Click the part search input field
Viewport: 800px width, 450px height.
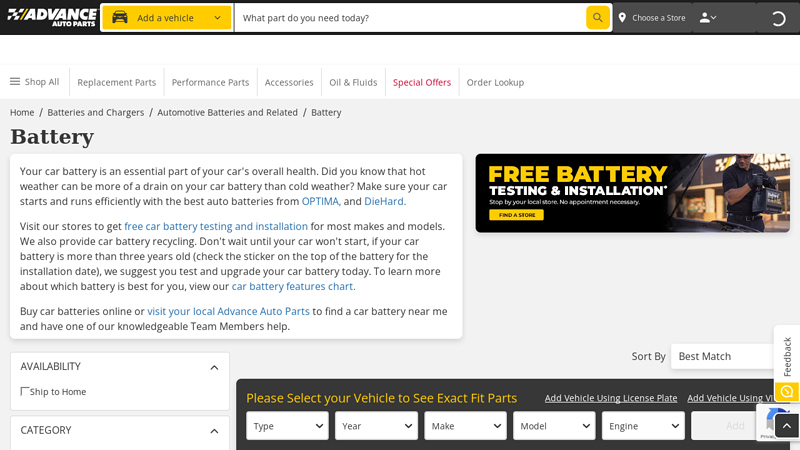click(x=410, y=18)
